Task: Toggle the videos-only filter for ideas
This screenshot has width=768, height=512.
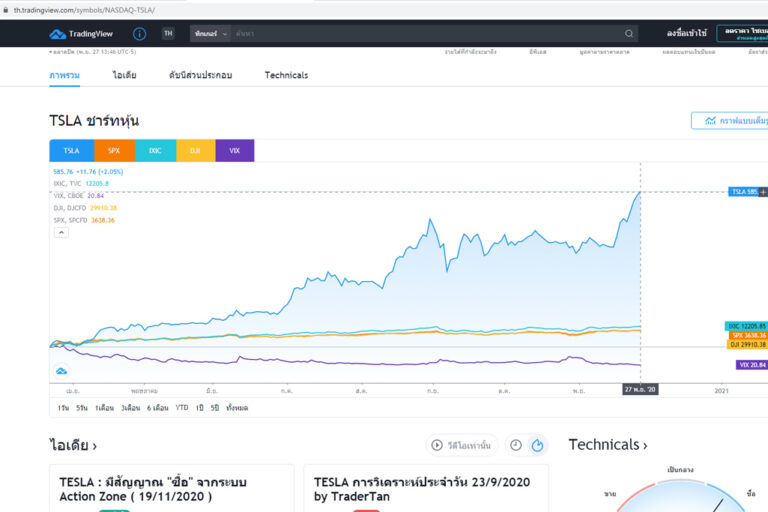Action: (462, 445)
